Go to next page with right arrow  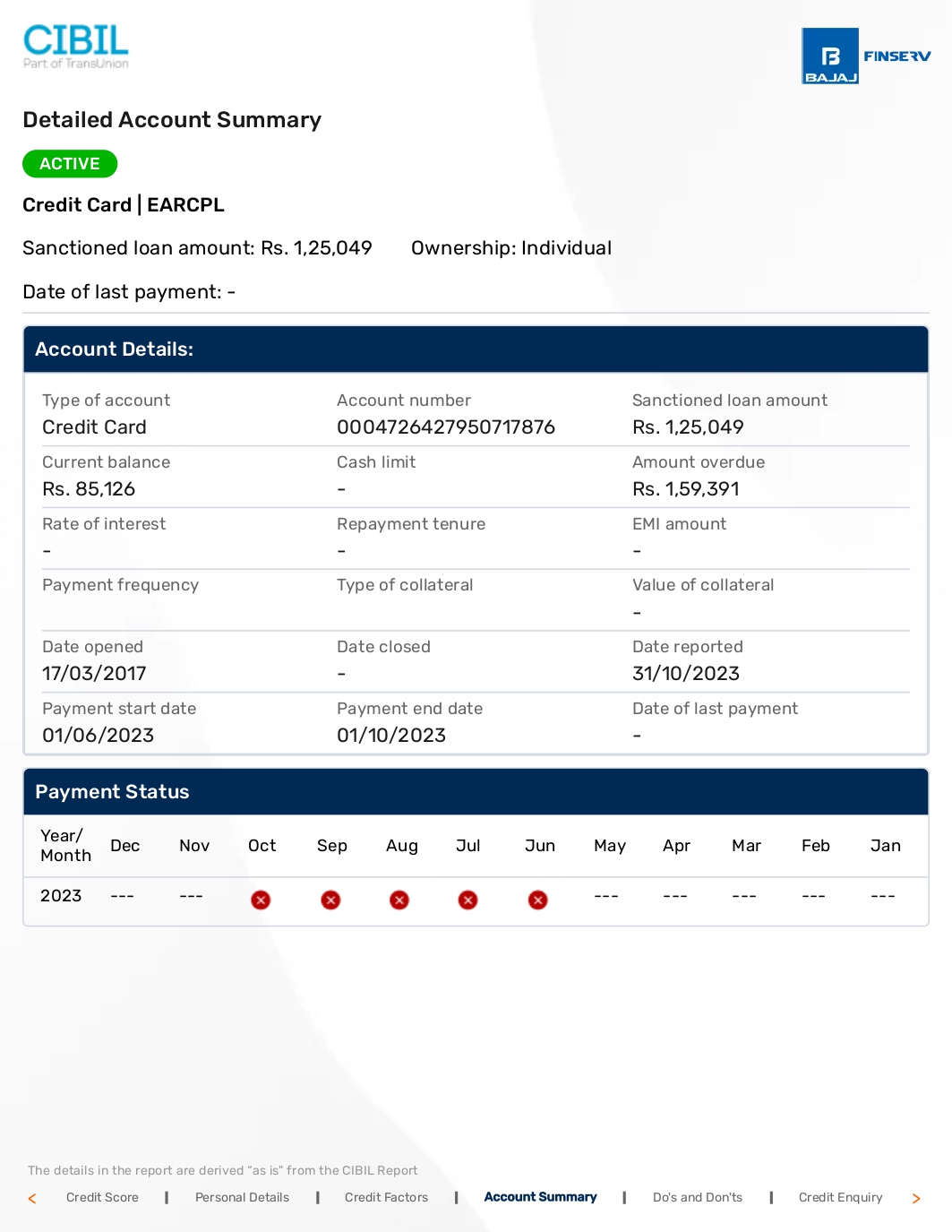coord(915,1198)
